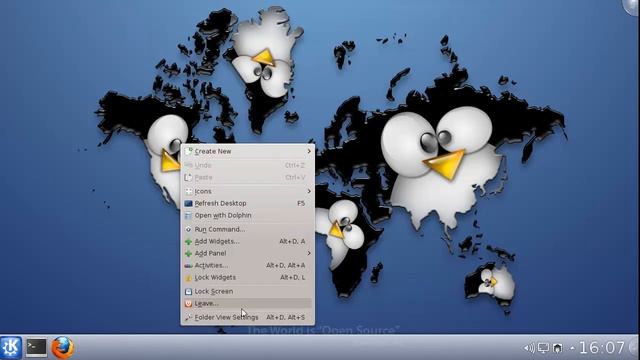Screen dimensions: 640x360
Task: Open the desktop toolbox in the top-right corner
Action: click(x=631, y=7)
